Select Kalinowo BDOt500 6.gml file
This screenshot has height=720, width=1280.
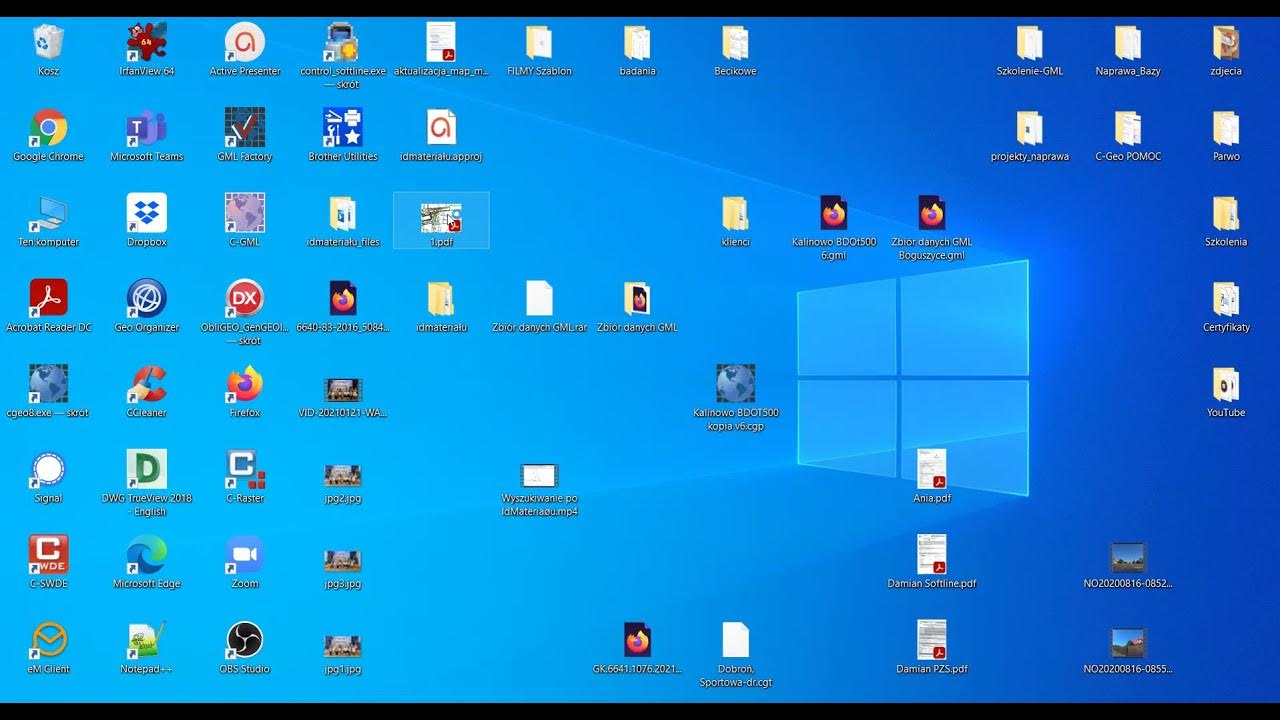(x=833, y=214)
